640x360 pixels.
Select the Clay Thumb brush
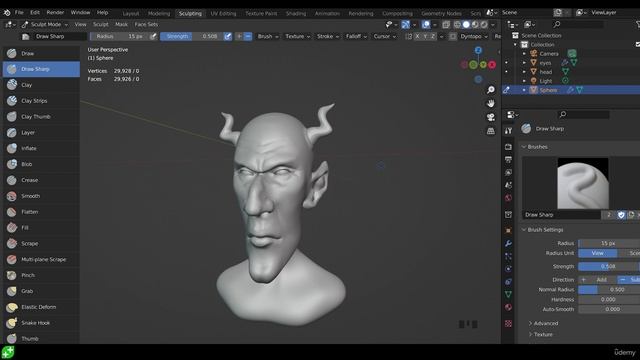pyautogui.click(x=41, y=117)
